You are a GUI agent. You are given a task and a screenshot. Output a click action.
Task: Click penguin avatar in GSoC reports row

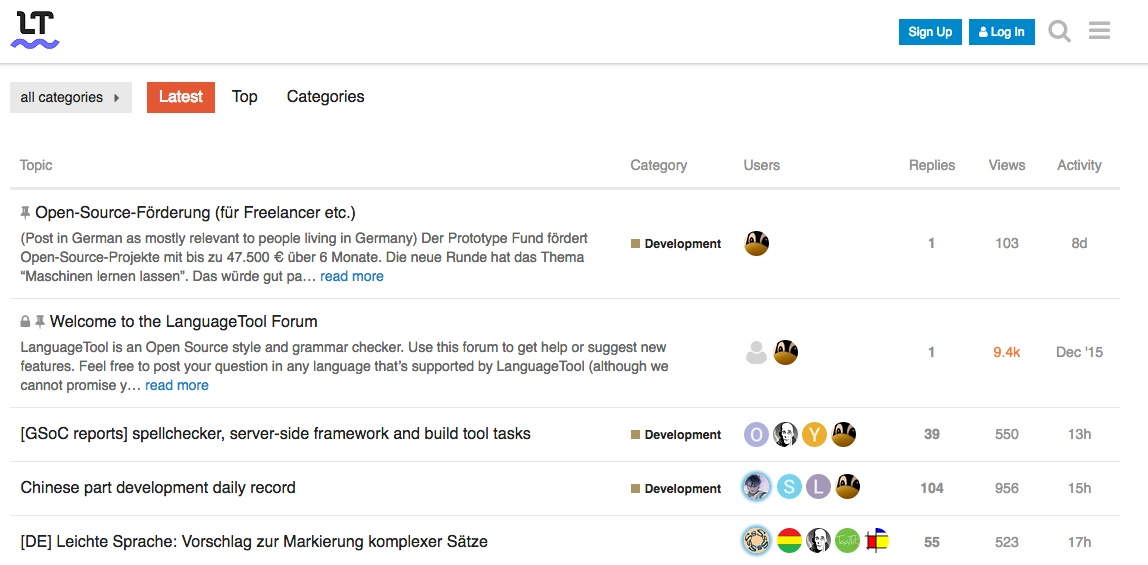click(x=843, y=434)
